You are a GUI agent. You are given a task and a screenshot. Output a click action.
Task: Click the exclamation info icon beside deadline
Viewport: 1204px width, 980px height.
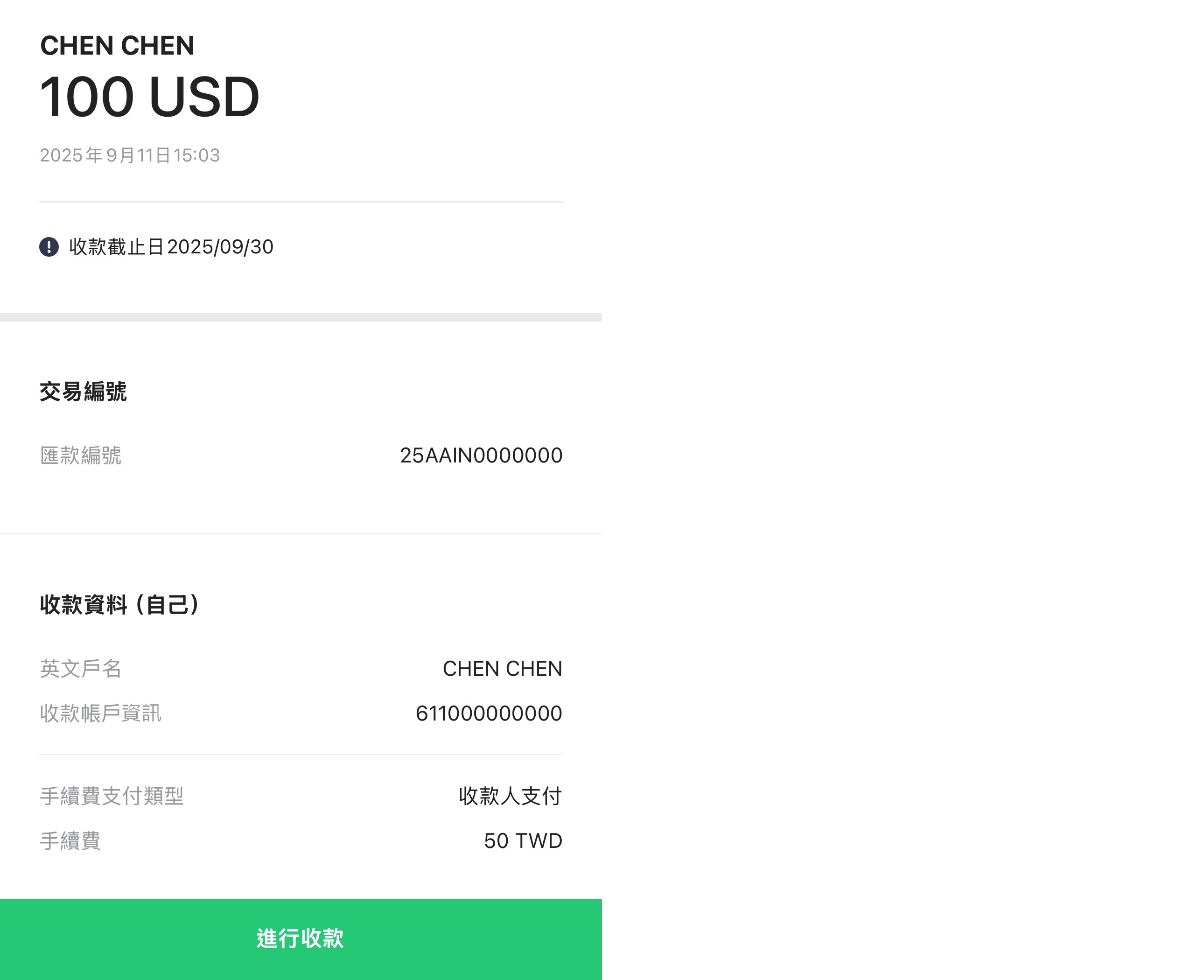(x=49, y=247)
